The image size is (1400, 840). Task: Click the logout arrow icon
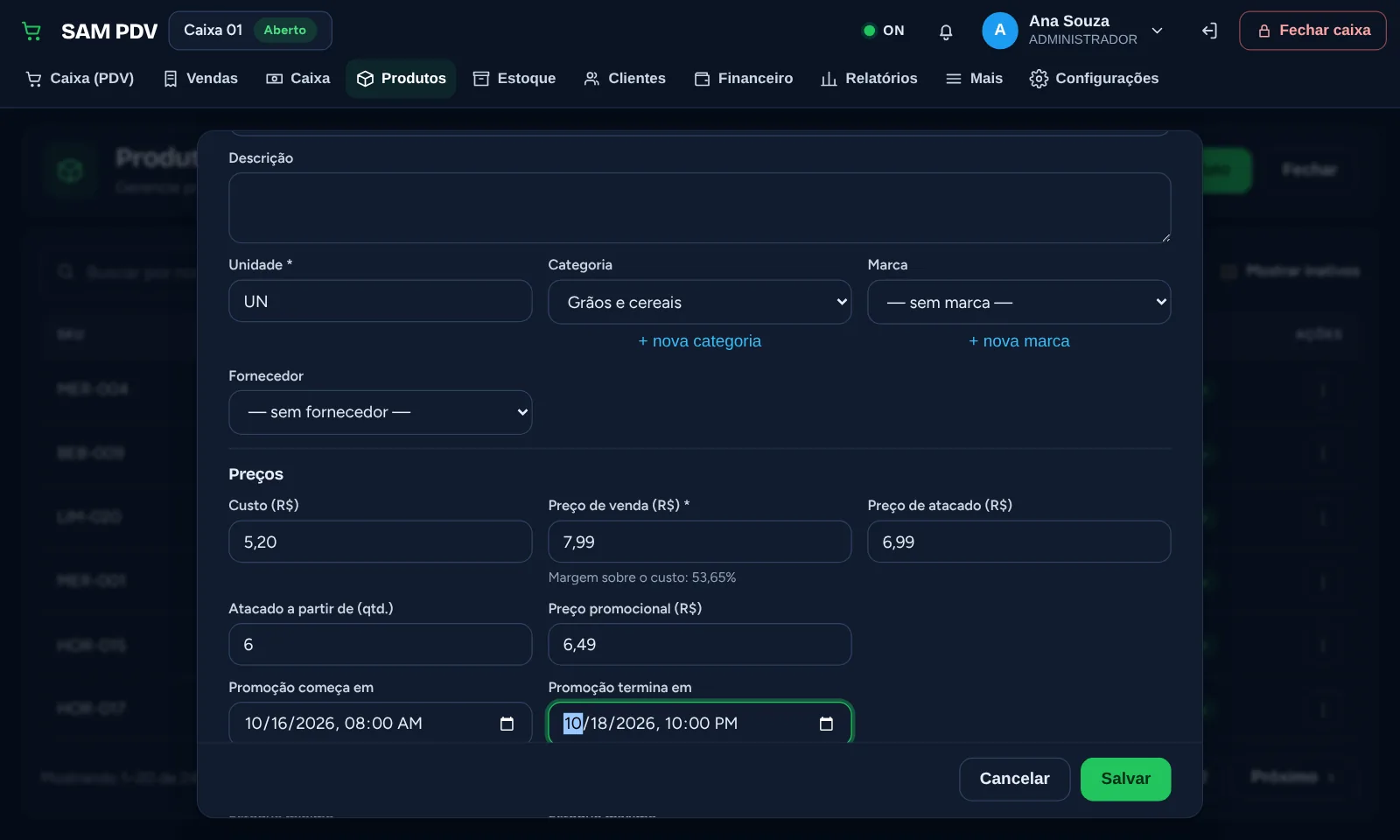click(1209, 31)
